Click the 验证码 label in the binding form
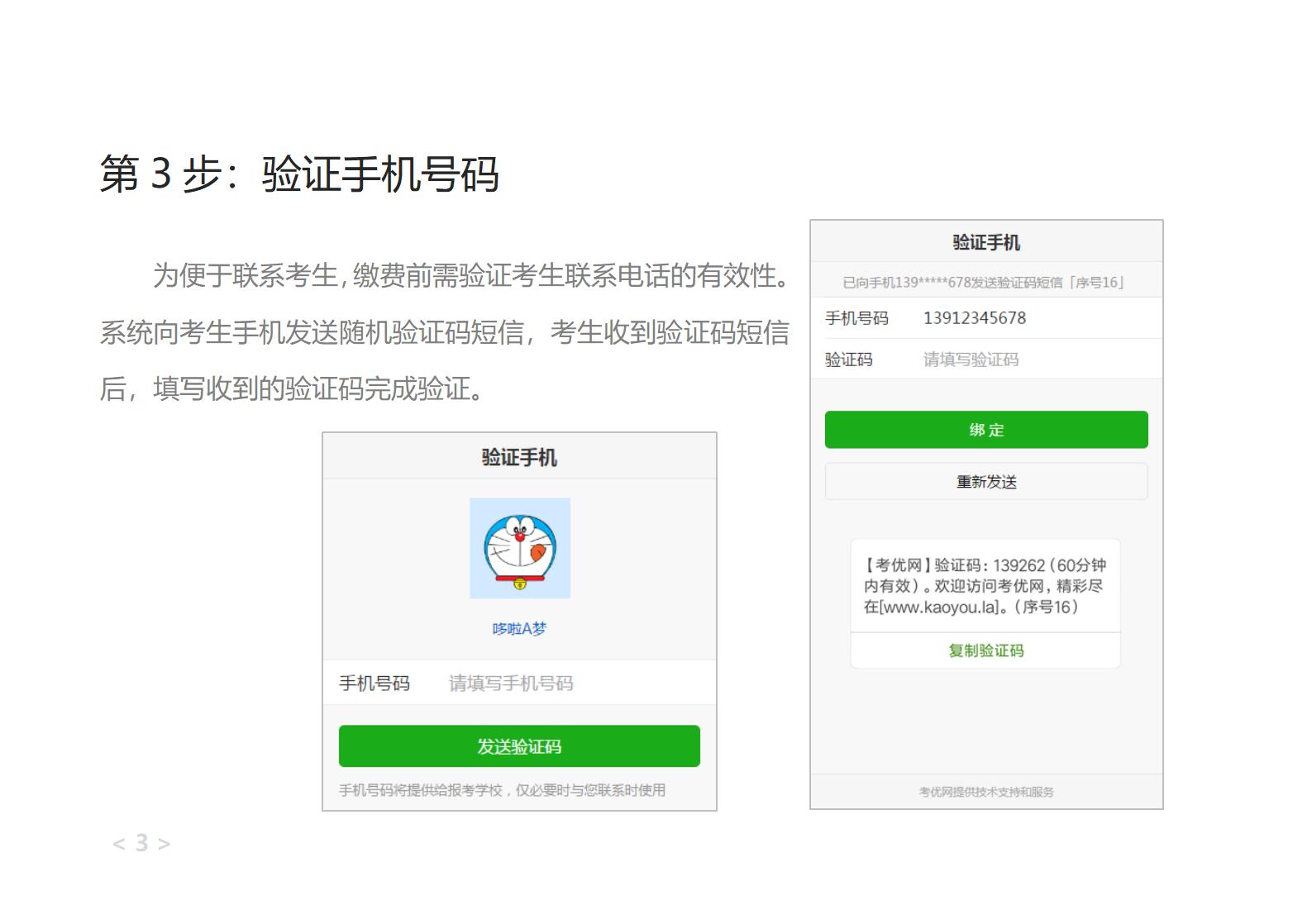Viewport: 1312px width, 924px height. point(848,360)
